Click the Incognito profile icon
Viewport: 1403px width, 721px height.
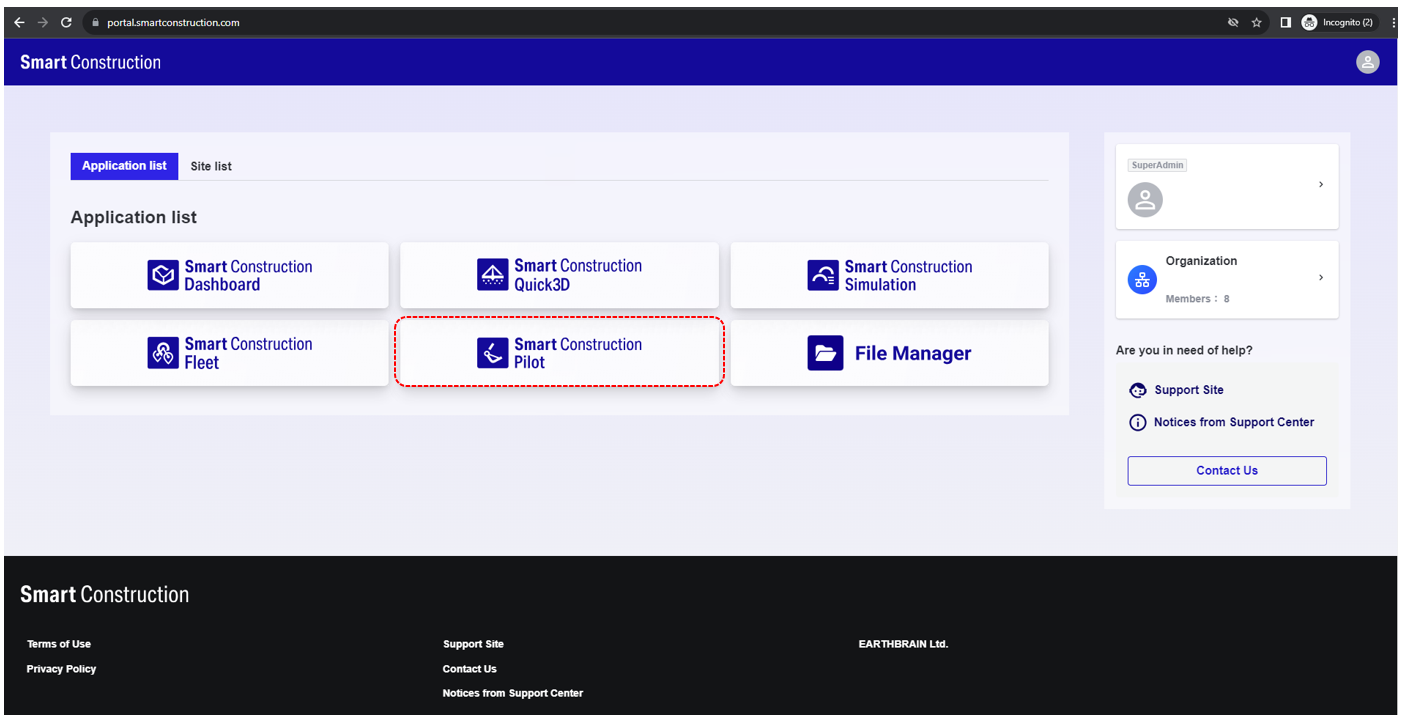pos(1309,22)
